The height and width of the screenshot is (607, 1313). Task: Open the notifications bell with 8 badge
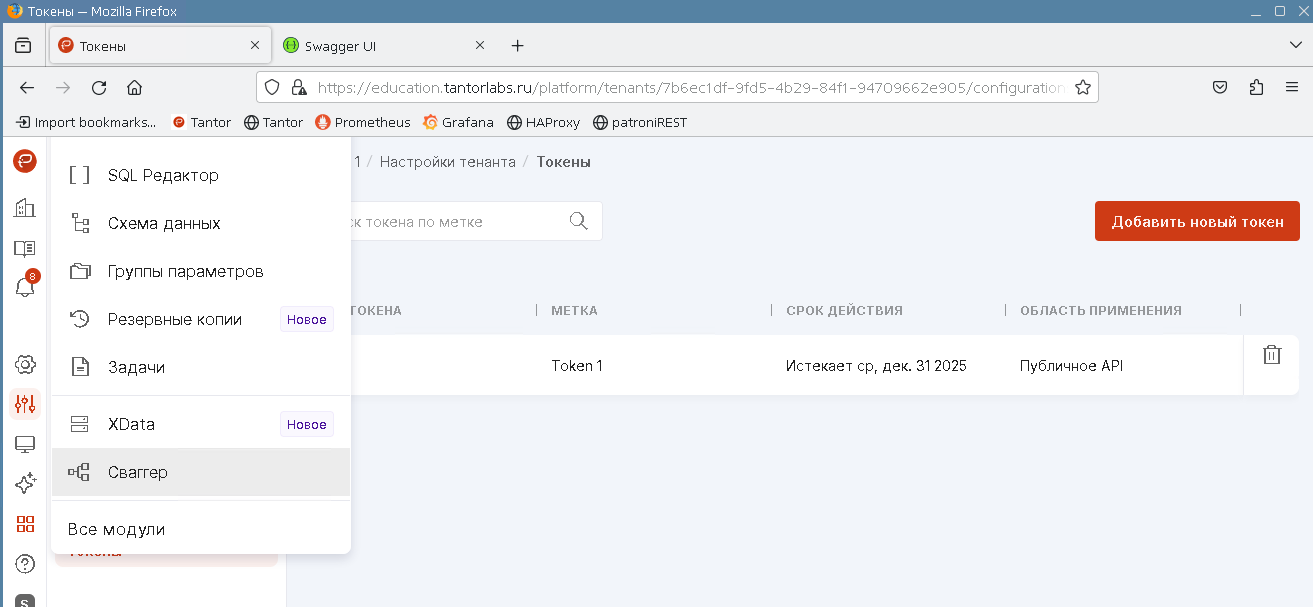pyautogui.click(x=25, y=287)
